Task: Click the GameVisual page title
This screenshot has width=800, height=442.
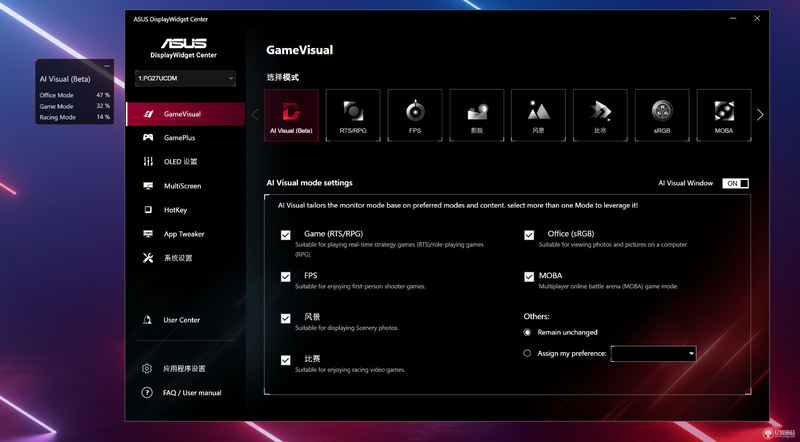Action: 299,50
